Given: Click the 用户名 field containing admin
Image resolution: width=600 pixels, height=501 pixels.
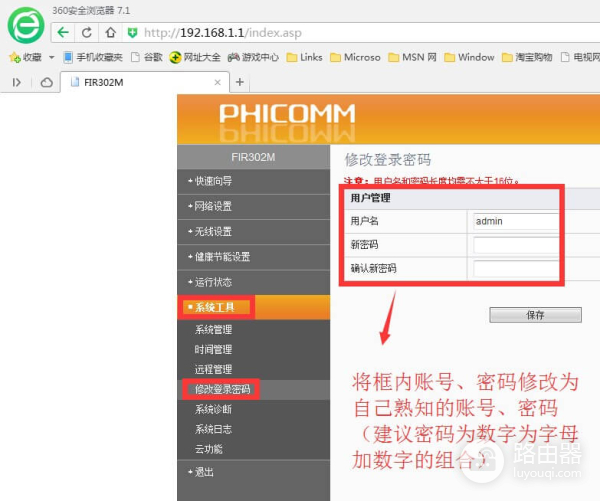Looking at the screenshot, I should [515, 221].
